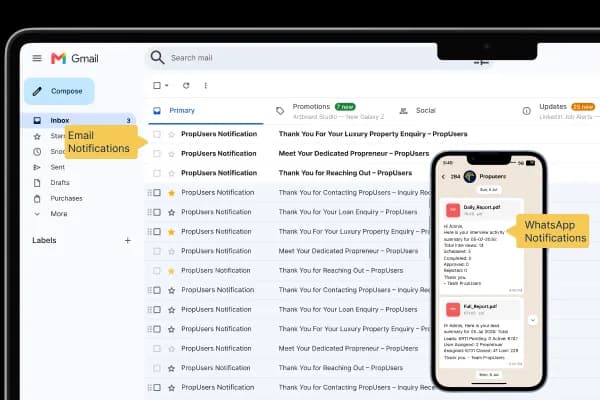Viewport: 600px width, 400px height.
Task: Open the Full_Report.pdf attachment on the phone
Action: point(481,309)
